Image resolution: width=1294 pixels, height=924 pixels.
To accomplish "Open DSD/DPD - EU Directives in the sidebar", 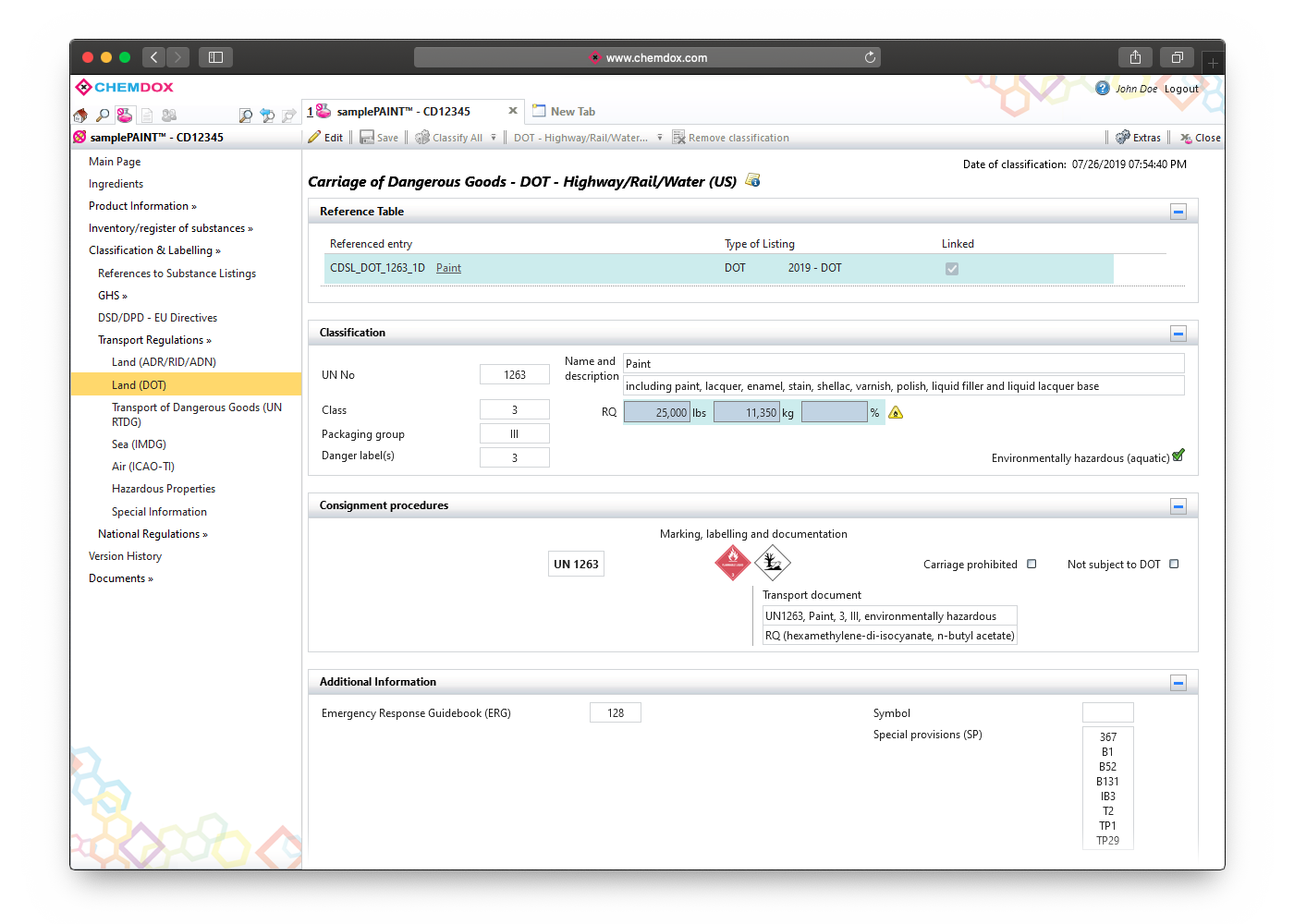I will pos(157,318).
